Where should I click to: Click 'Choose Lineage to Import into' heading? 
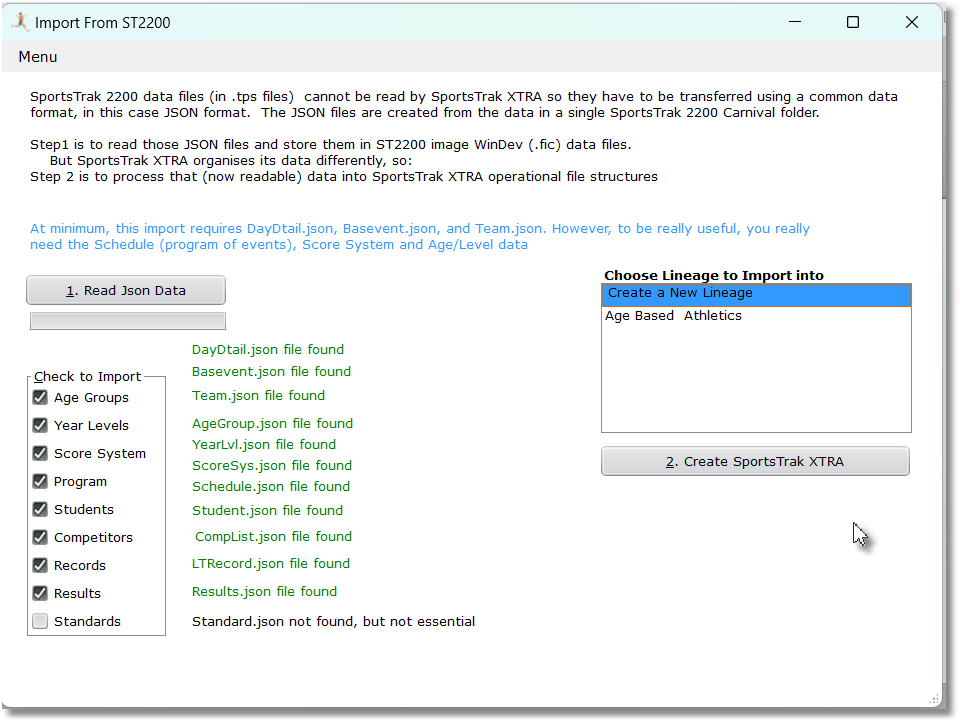click(714, 275)
